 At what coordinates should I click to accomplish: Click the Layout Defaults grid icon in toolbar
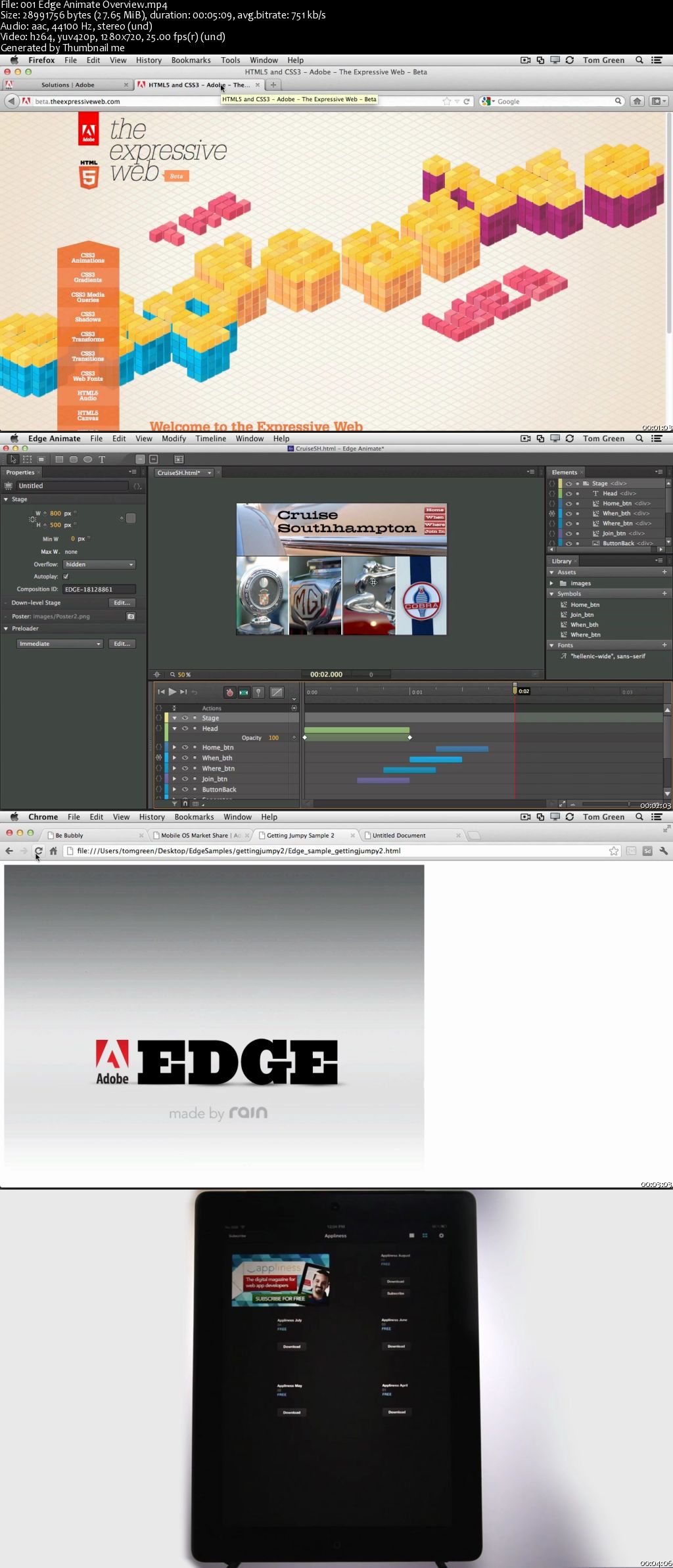pyautogui.click(x=179, y=459)
